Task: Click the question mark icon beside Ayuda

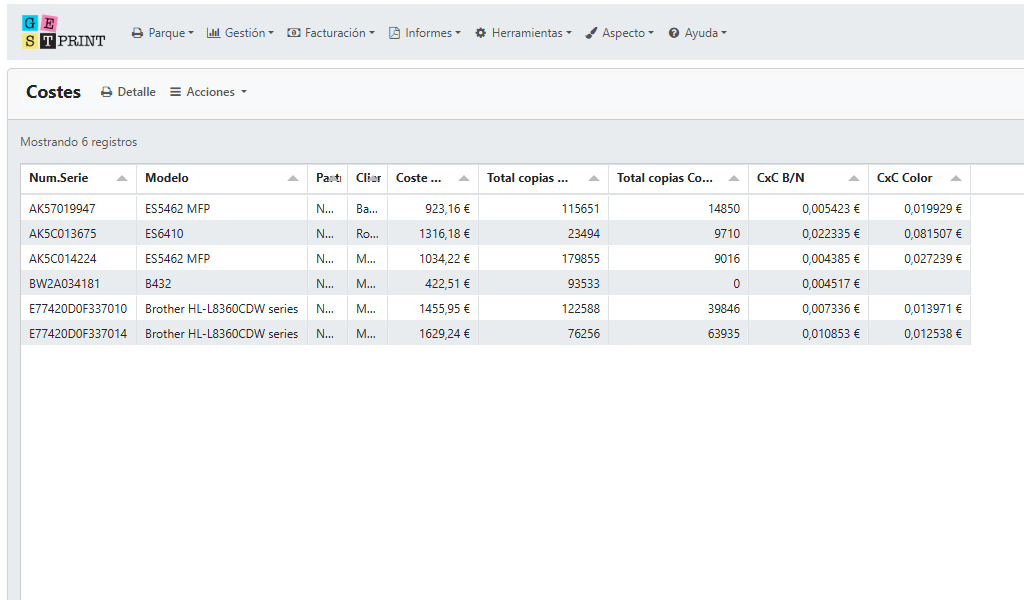Action: pyautogui.click(x=674, y=33)
